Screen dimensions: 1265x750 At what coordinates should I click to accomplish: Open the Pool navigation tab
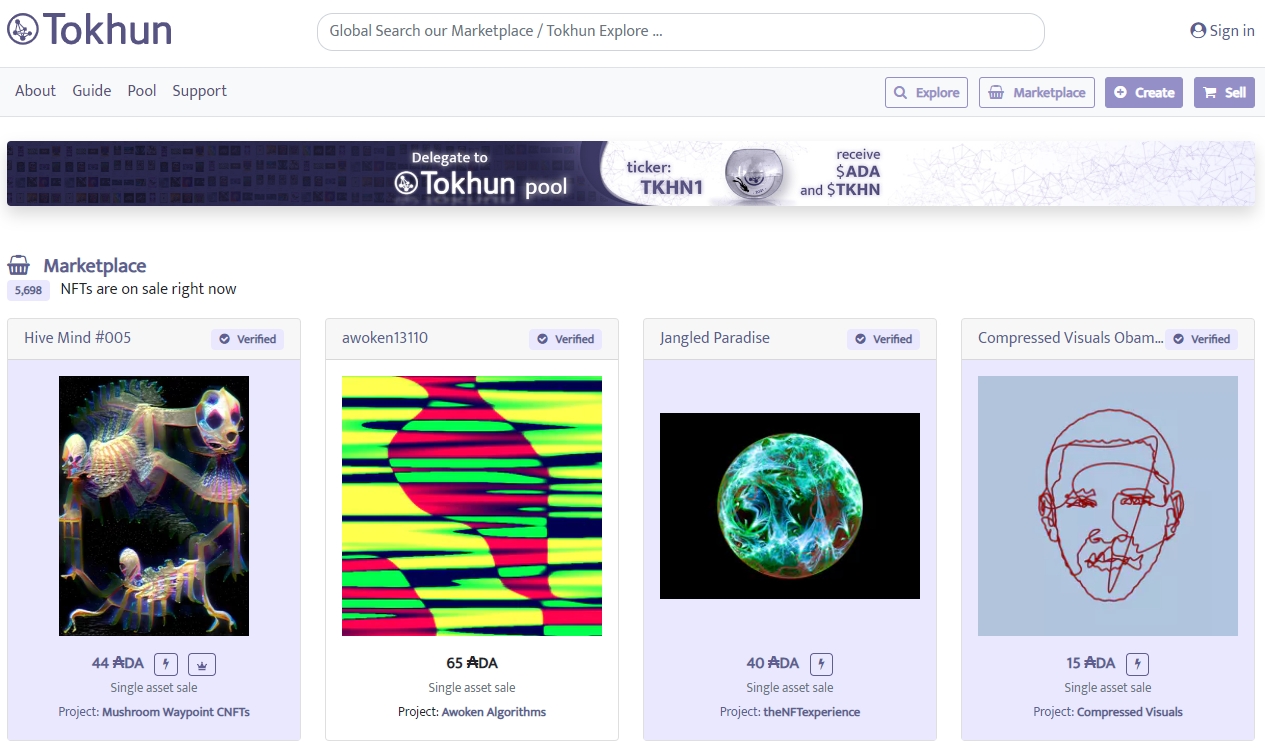tap(142, 91)
